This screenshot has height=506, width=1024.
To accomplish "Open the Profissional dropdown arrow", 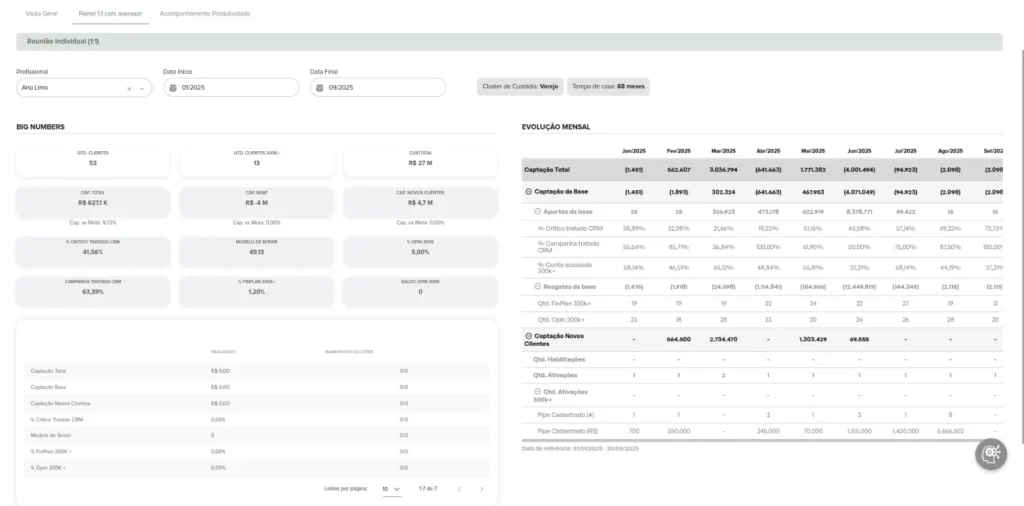I will [x=141, y=88].
